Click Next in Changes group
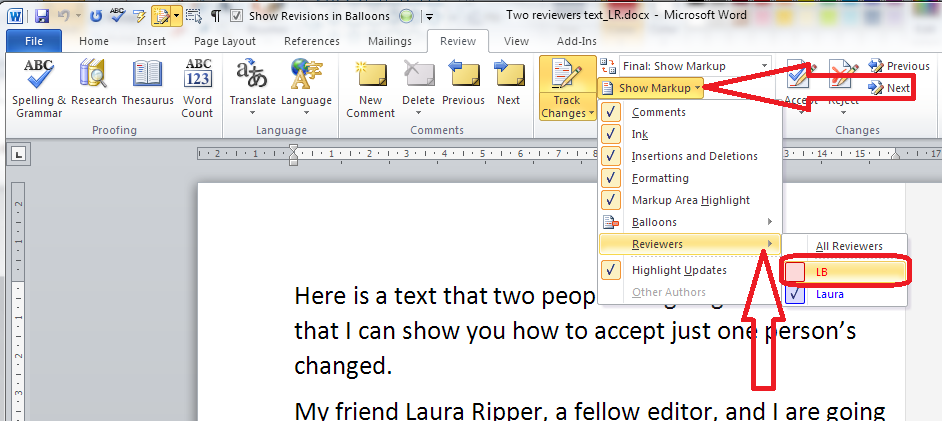The height and width of the screenshot is (421, 942). tap(890, 88)
